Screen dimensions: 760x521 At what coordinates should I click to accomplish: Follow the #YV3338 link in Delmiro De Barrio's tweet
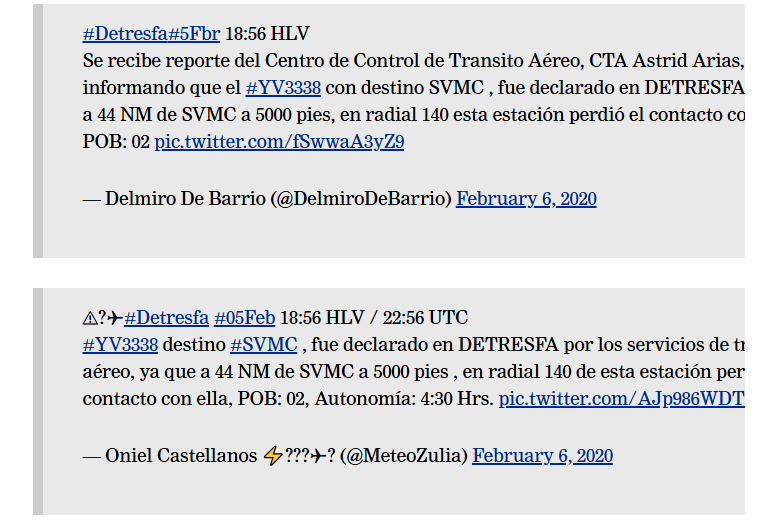[x=283, y=88]
